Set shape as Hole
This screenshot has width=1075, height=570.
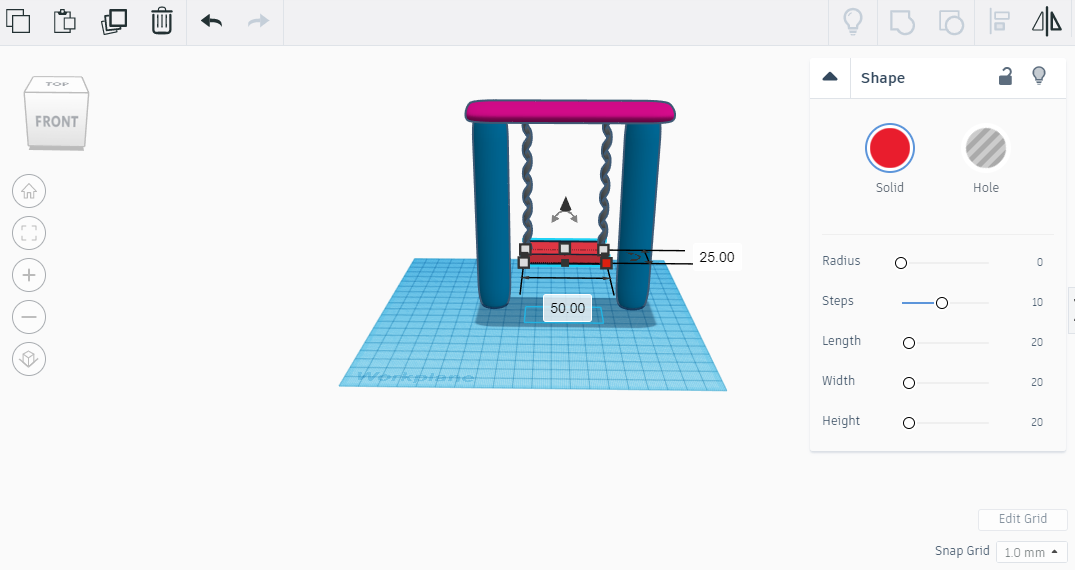coord(986,147)
